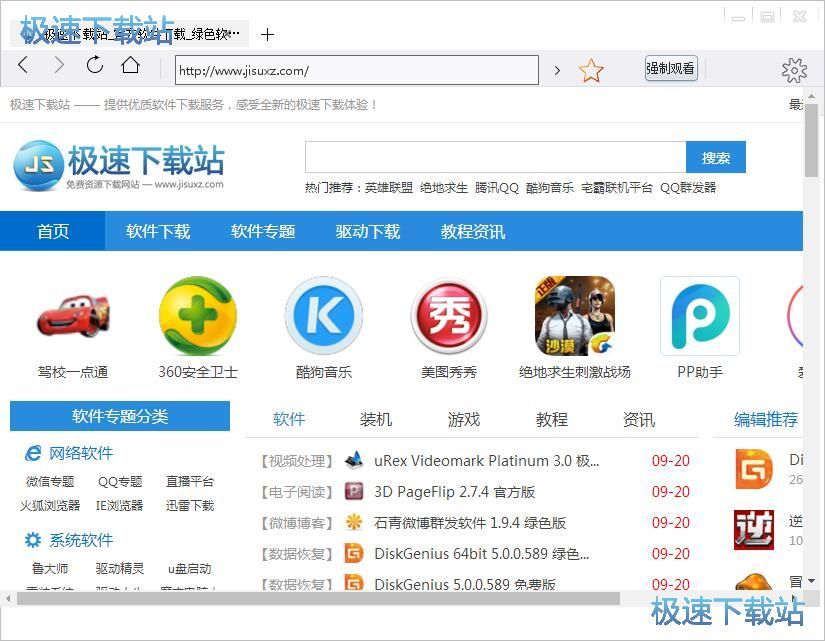Switch to the 教程 tab
825x641 pixels.
pyautogui.click(x=551, y=419)
